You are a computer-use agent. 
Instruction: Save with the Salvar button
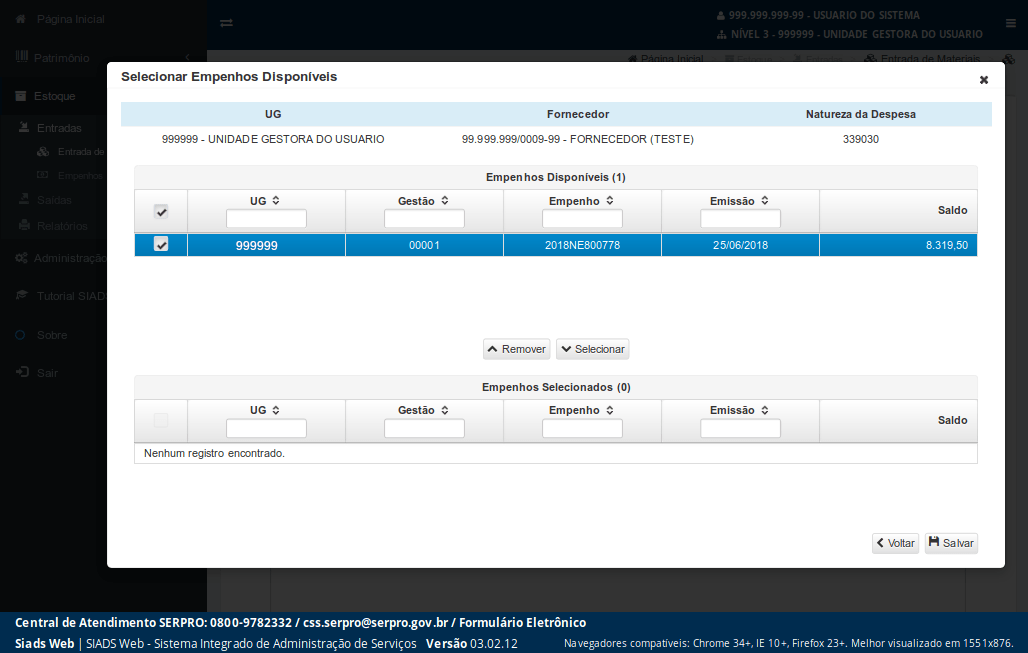[951, 543]
